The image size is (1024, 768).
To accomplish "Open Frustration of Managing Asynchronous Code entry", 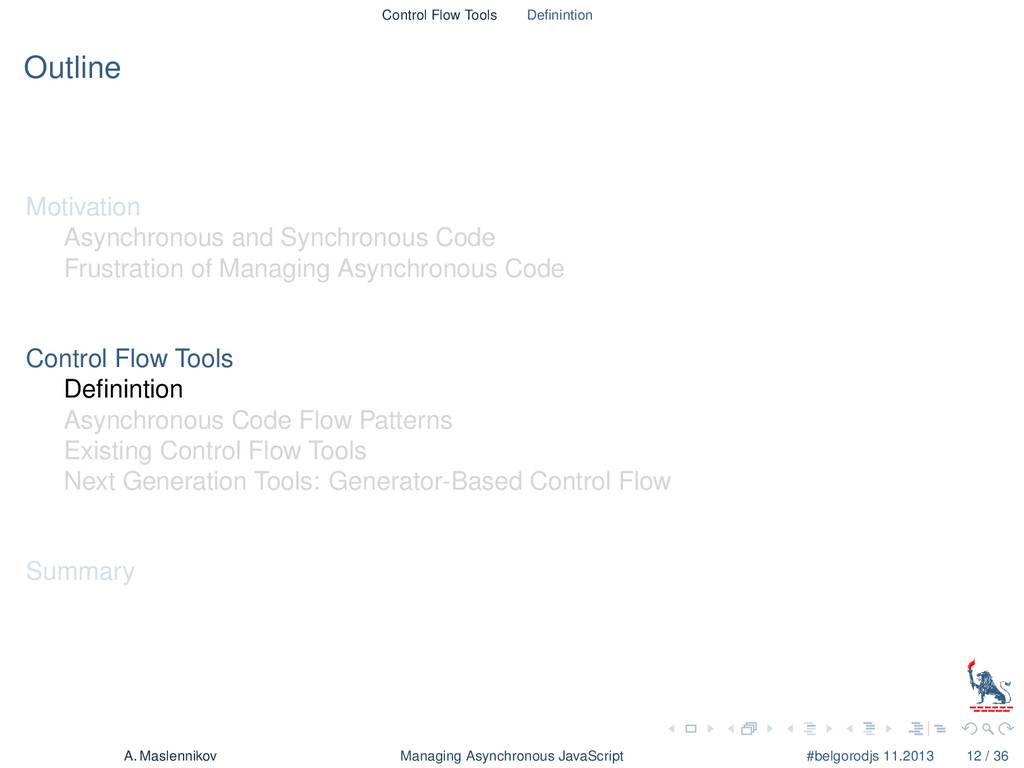I will click(314, 269).
